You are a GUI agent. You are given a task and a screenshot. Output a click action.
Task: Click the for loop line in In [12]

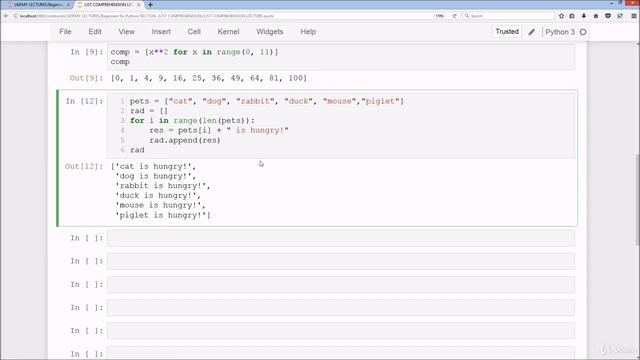192,121
